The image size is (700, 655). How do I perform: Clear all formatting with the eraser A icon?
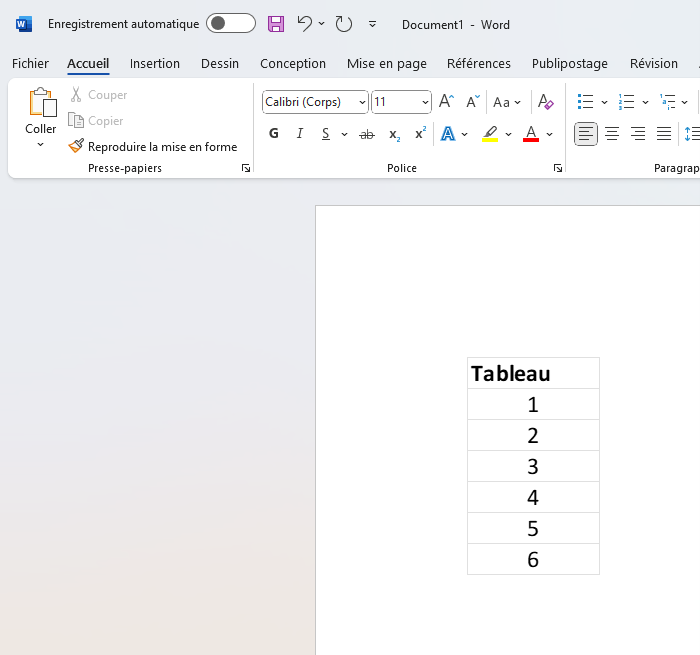tap(546, 102)
